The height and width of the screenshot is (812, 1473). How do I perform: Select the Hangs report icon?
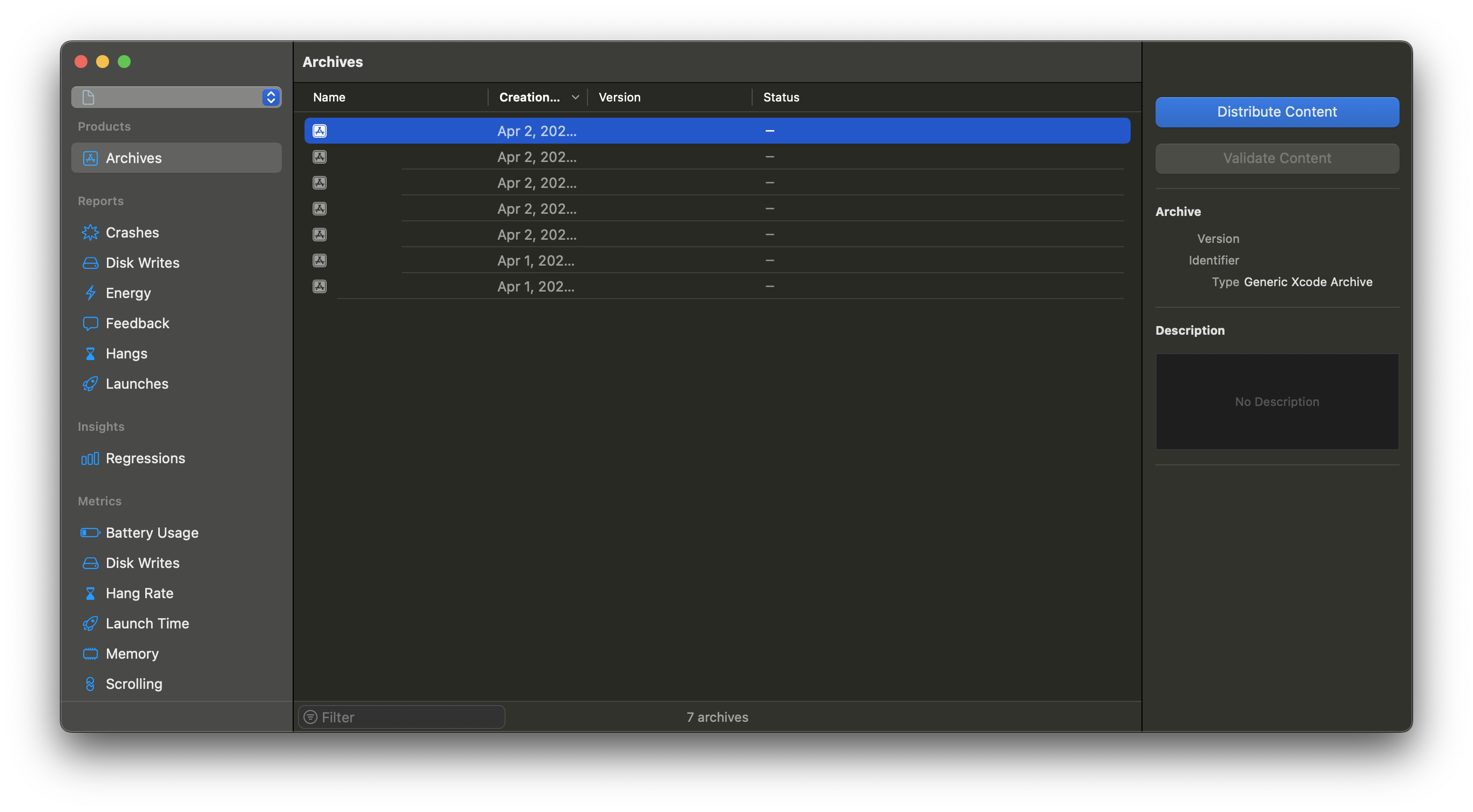[90, 354]
